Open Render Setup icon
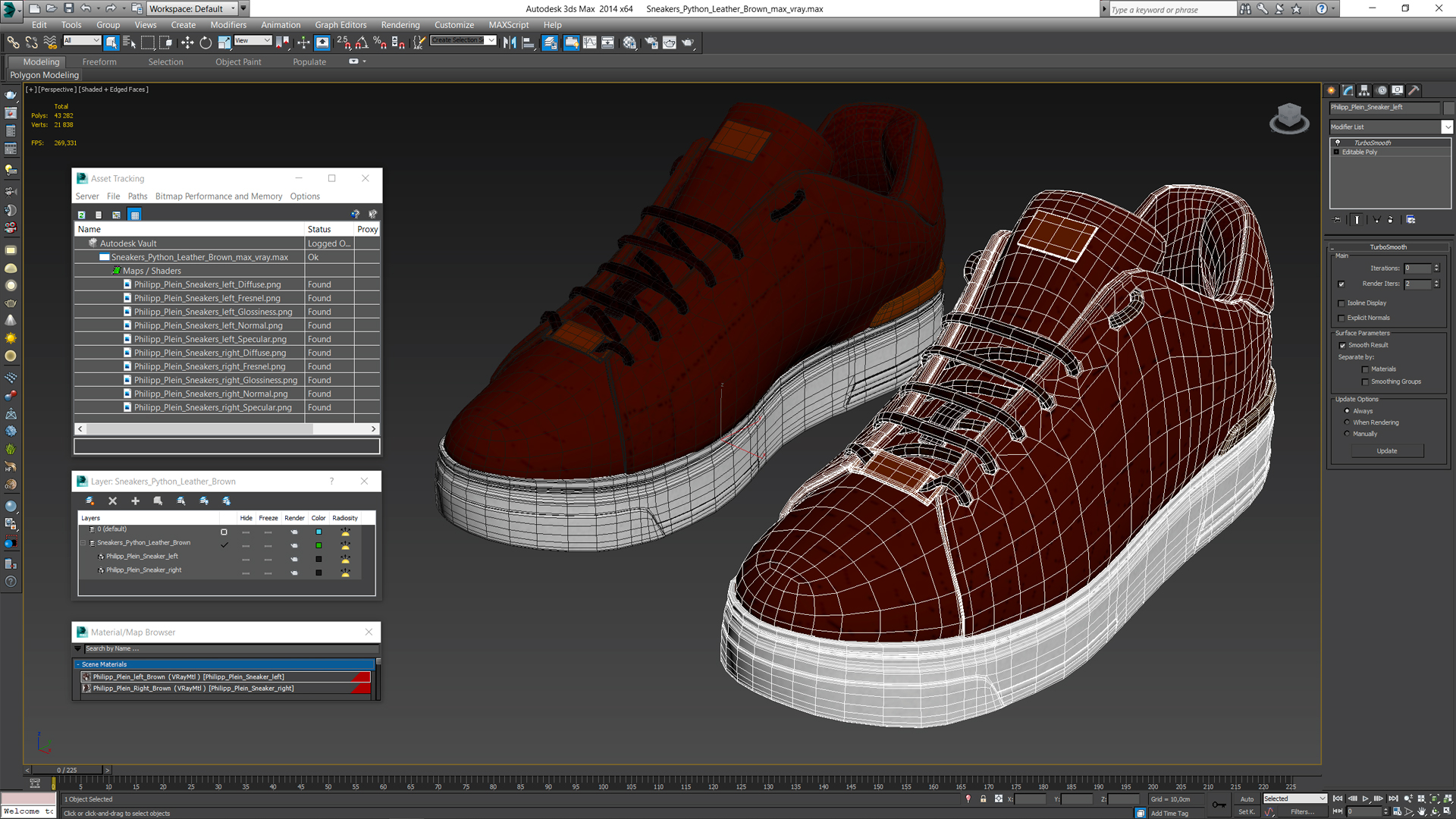The image size is (1456, 819). [x=651, y=42]
